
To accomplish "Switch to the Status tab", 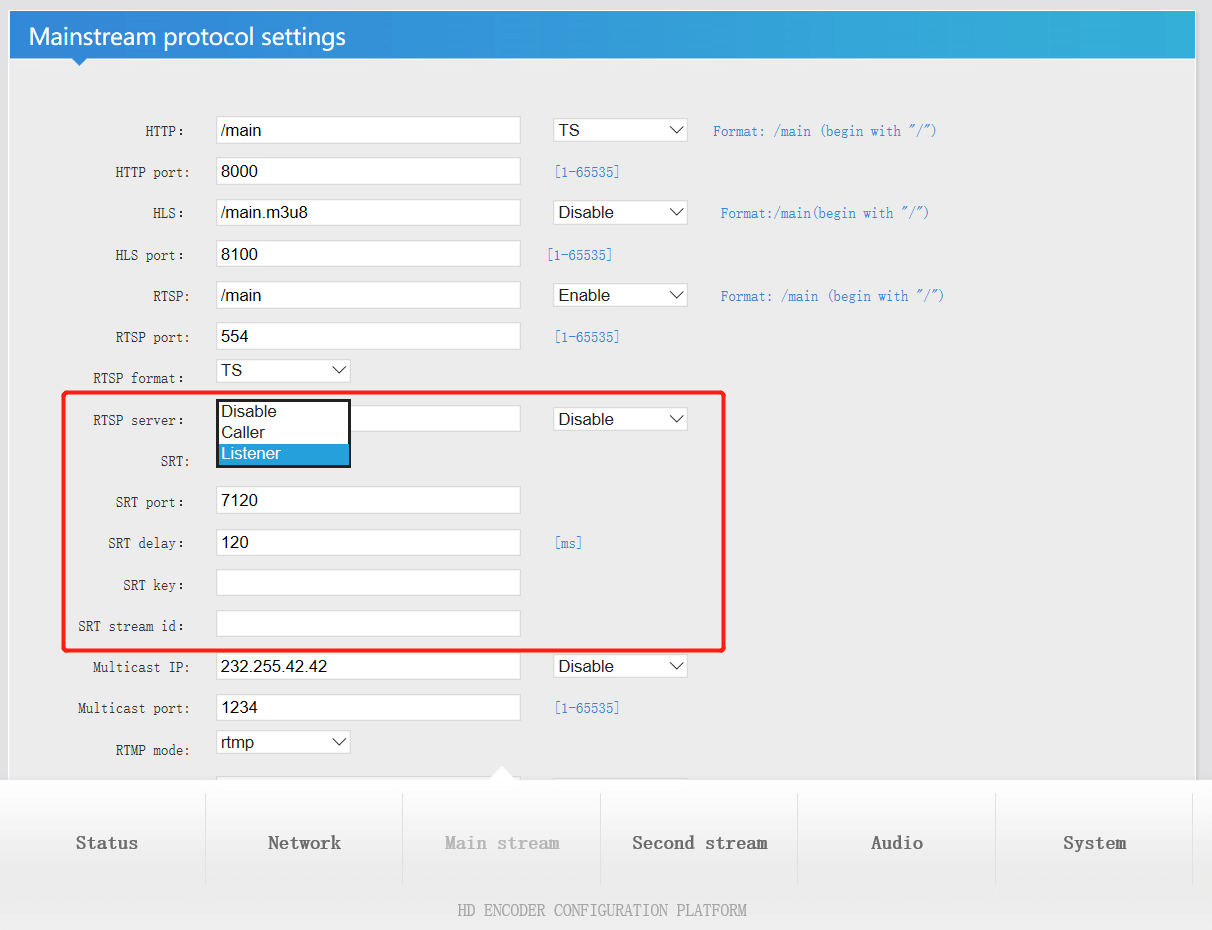I will pos(106,843).
